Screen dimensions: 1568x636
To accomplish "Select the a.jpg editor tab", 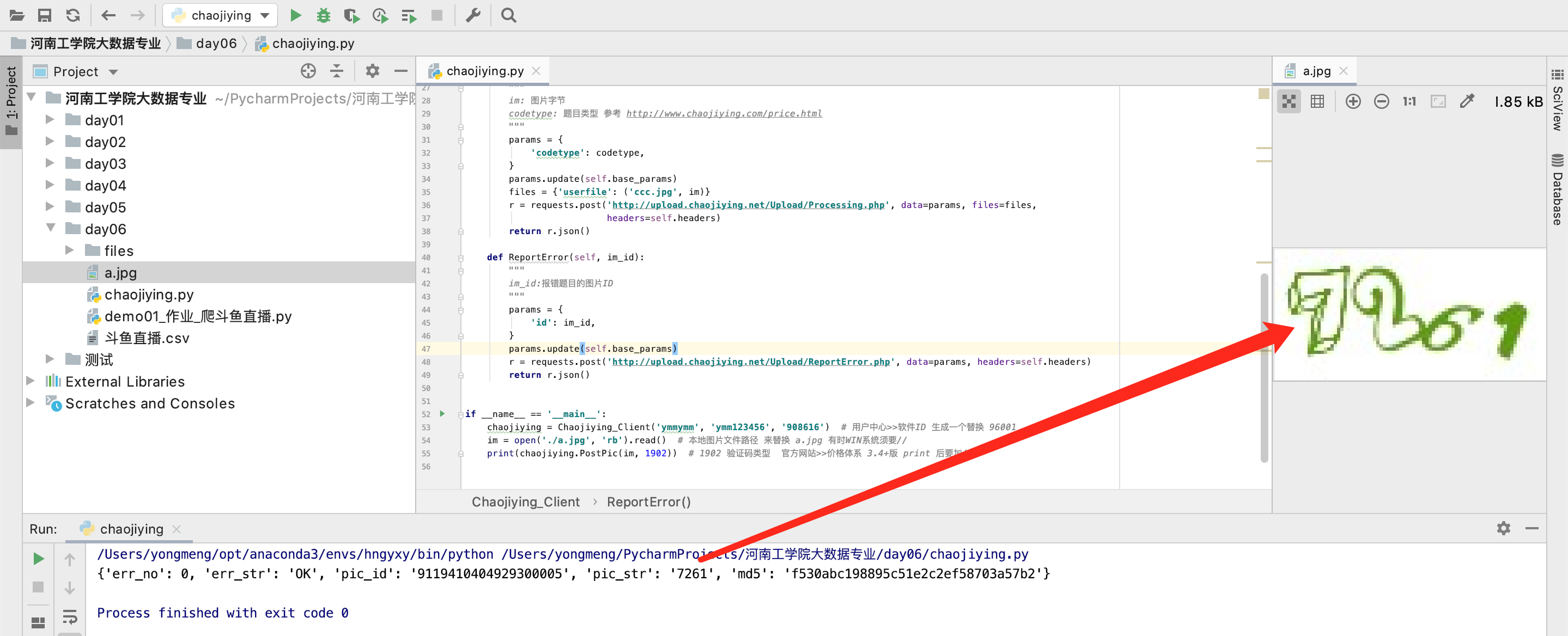I will click(1316, 71).
